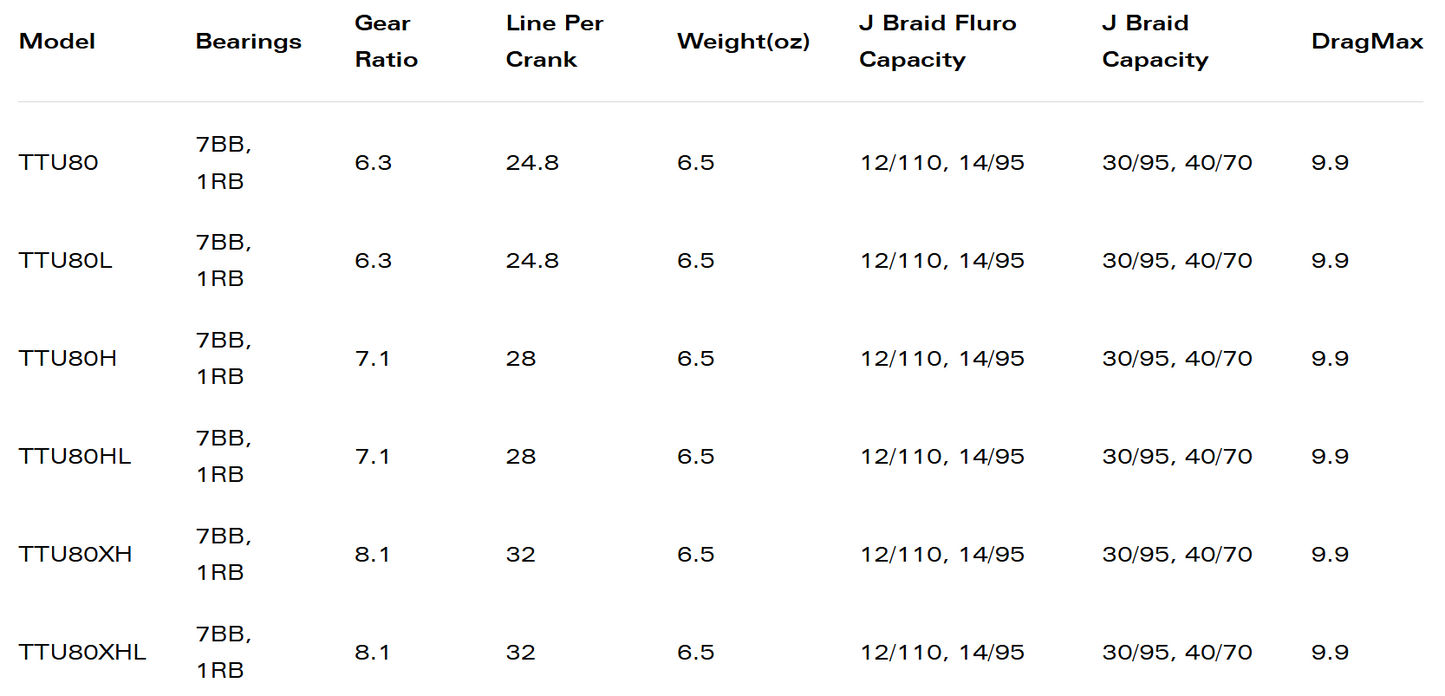Click the Weight(oz) column header
1445x696 pixels.
coord(743,42)
